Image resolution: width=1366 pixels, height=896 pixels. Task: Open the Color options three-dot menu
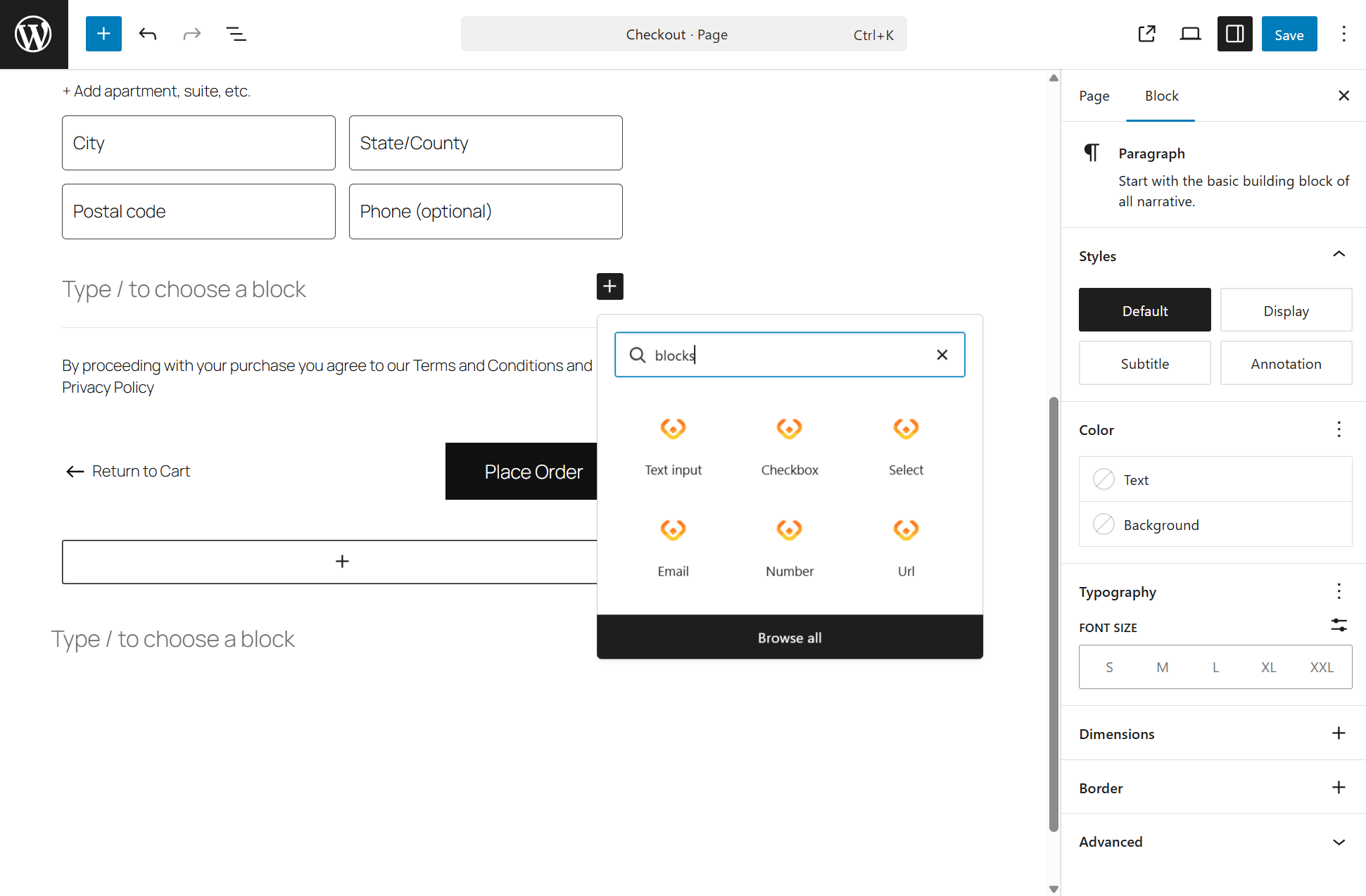coord(1339,429)
